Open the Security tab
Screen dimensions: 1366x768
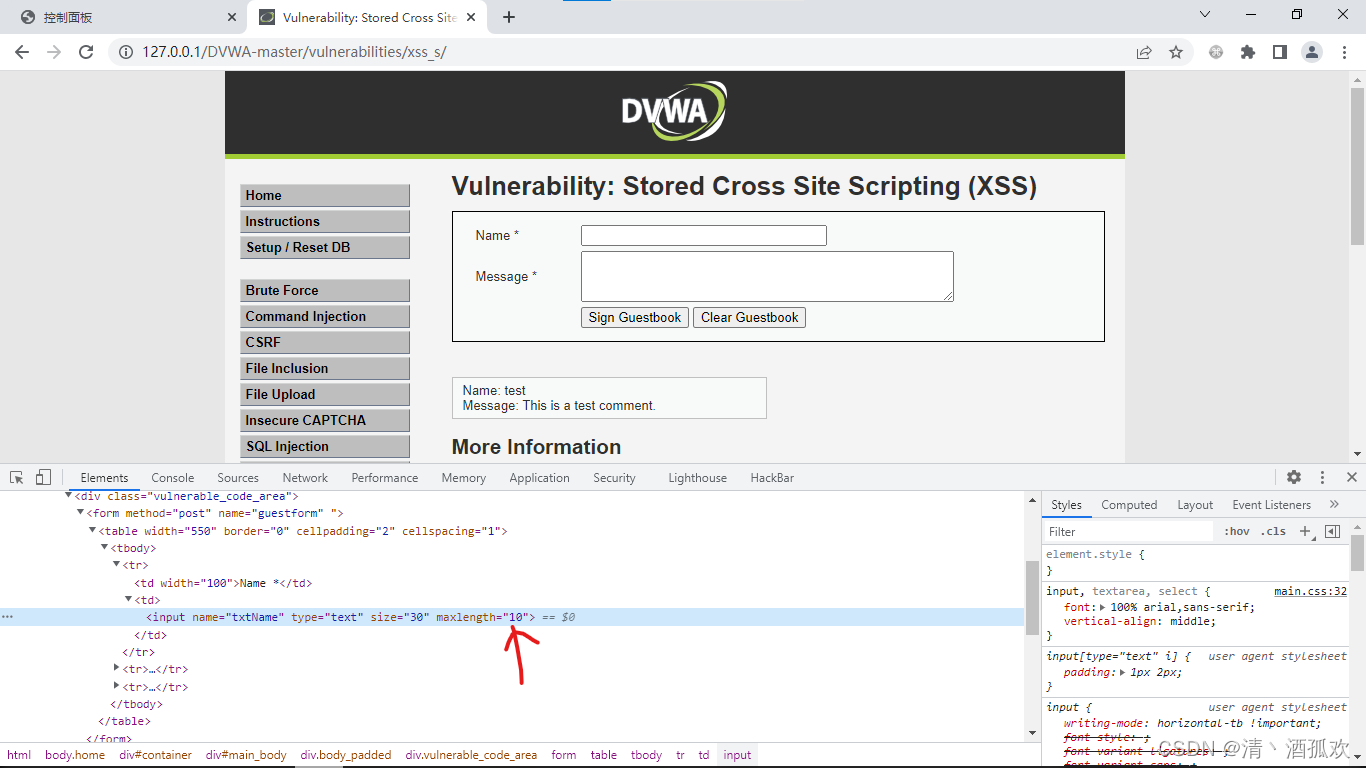coord(614,477)
